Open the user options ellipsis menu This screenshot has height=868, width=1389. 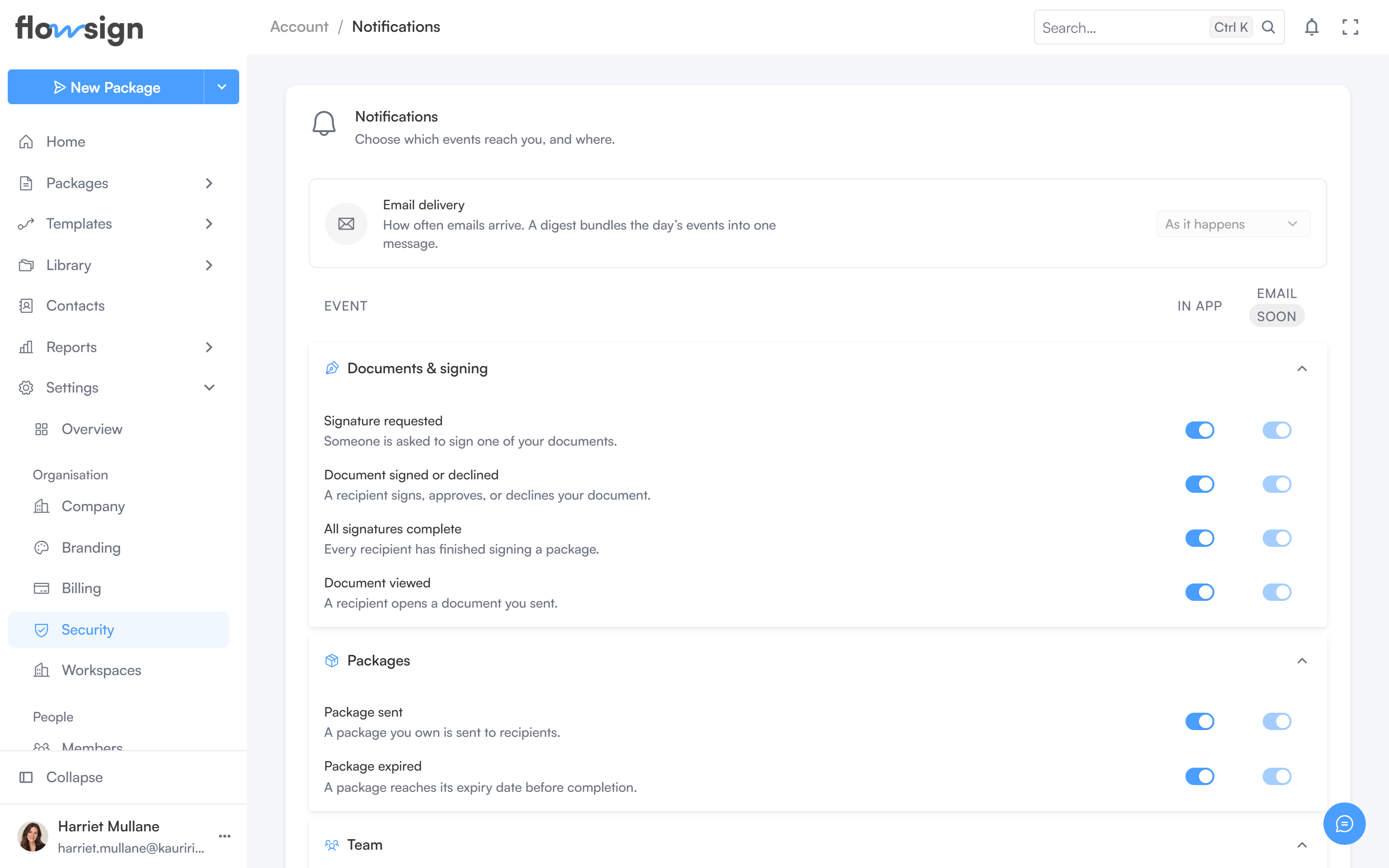point(224,836)
